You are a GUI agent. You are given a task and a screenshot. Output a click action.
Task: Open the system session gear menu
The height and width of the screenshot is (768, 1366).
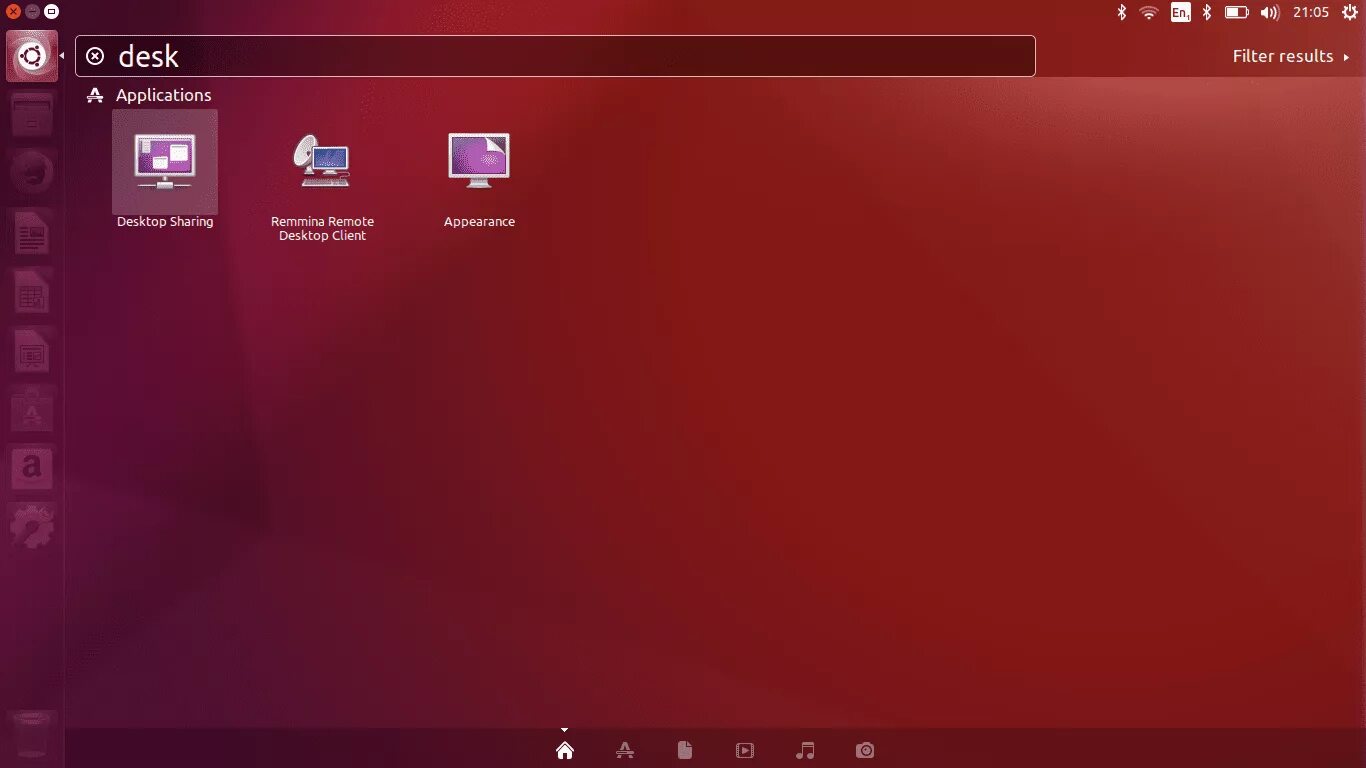(x=1349, y=12)
